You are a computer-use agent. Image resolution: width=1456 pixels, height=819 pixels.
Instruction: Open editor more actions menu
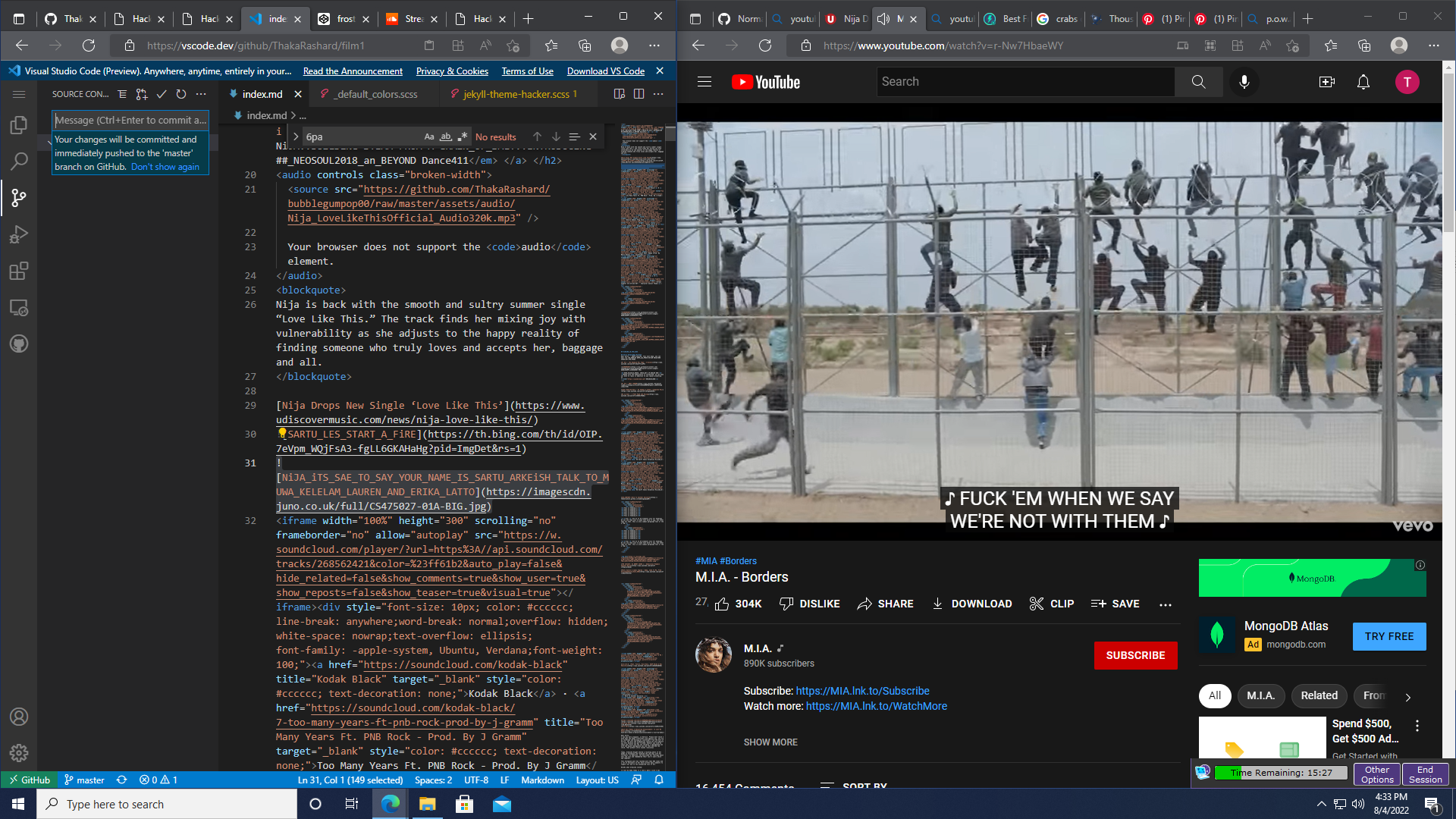tap(658, 94)
